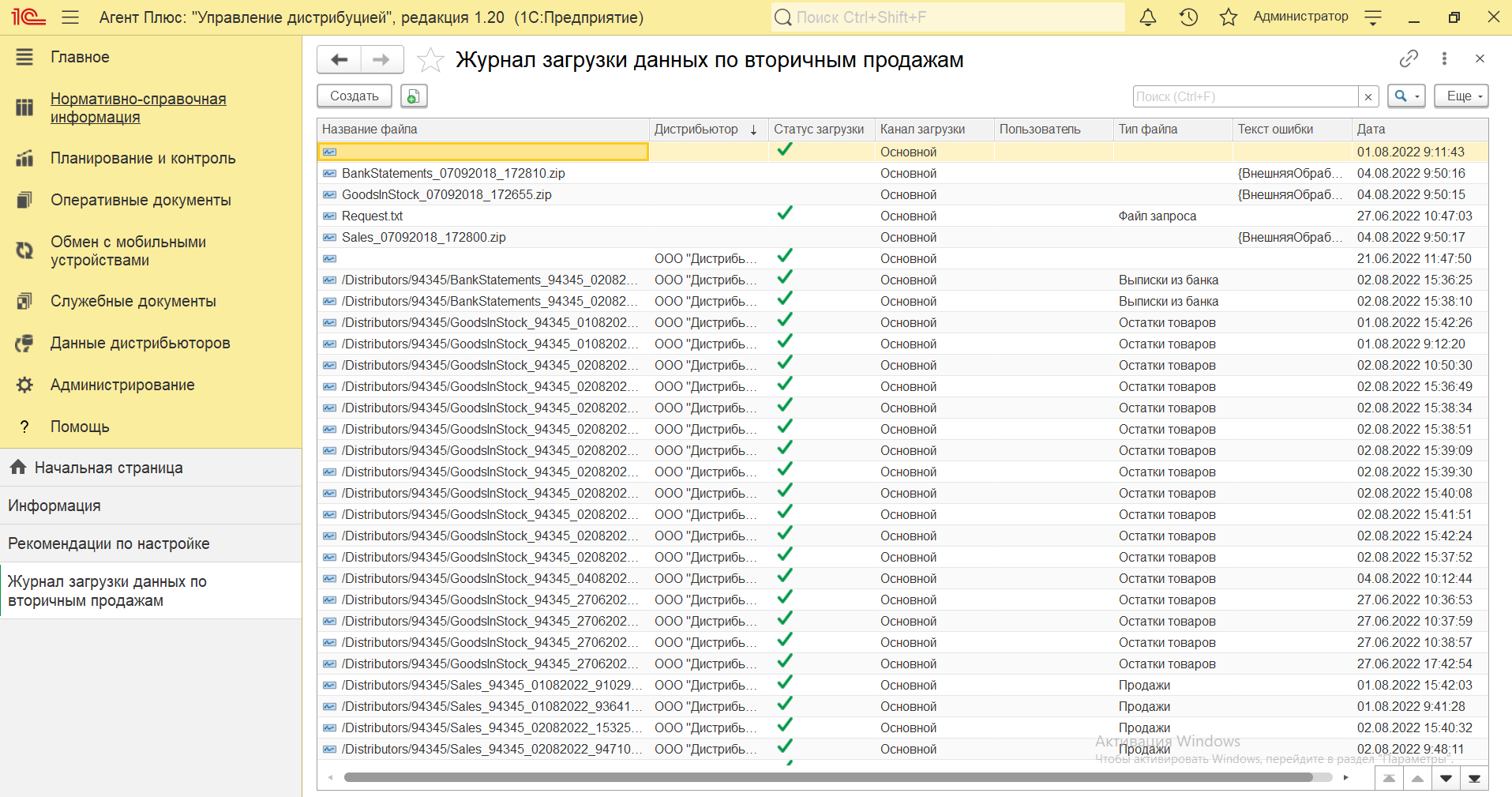Image resolution: width=1512 pixels, height=797 pixels.
Task: Open Помощь section
Action: tap(80, 427)
